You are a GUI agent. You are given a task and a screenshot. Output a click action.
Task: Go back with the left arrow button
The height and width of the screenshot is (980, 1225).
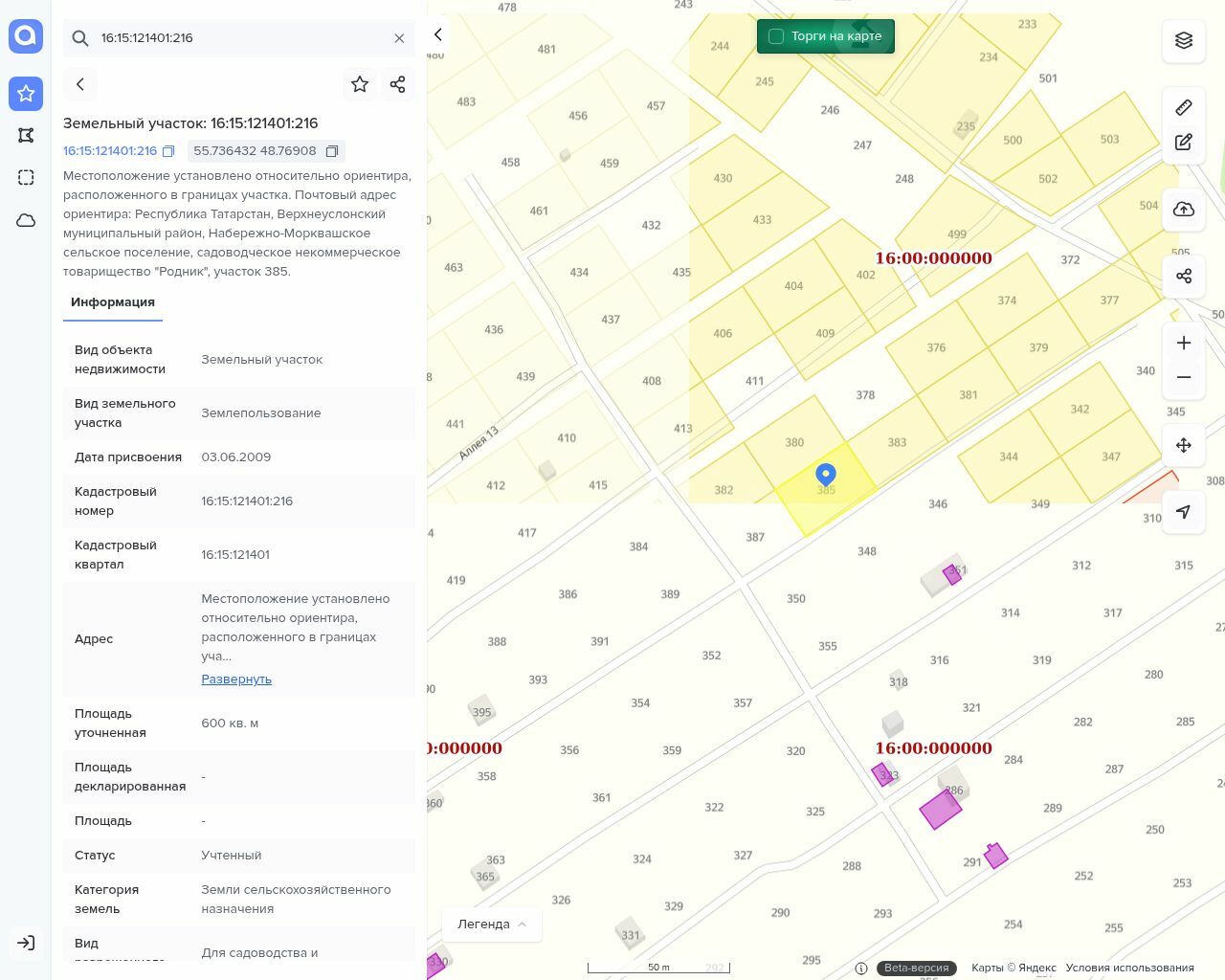coord(80,84)
